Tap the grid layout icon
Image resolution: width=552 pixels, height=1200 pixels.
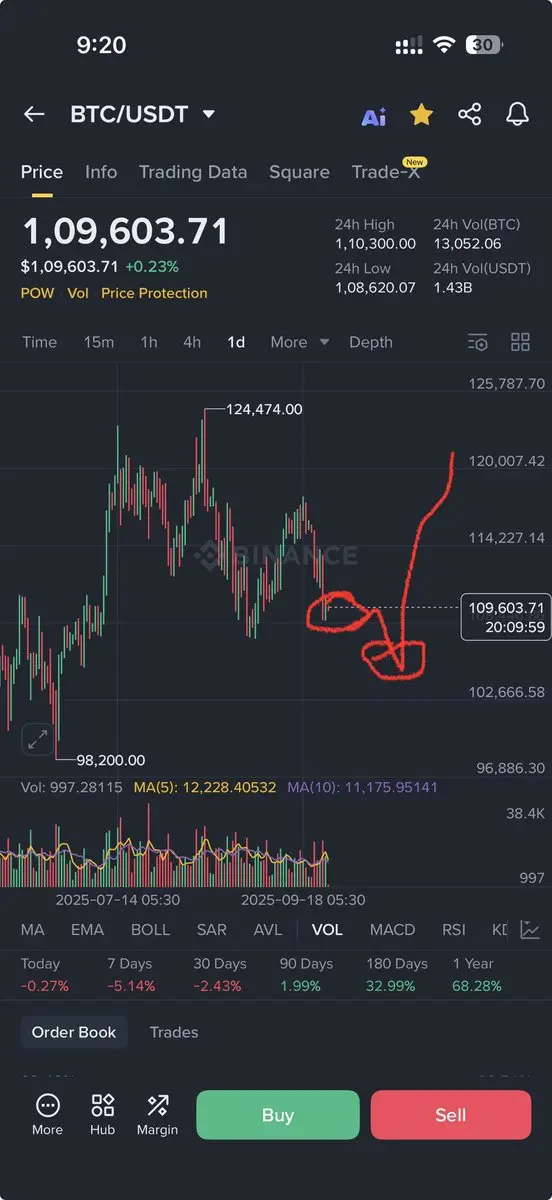tap(520, 342)
